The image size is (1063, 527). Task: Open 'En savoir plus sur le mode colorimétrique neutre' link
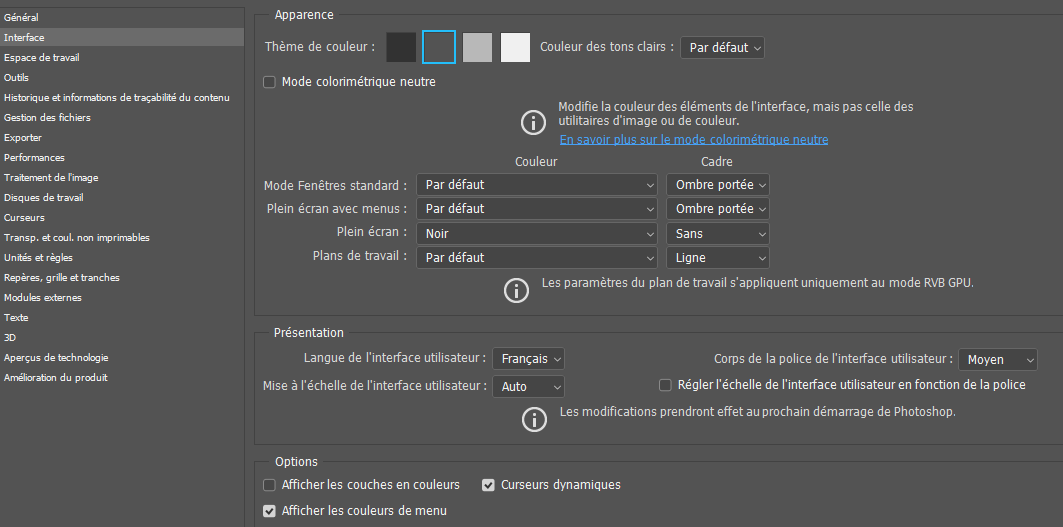coord(694,140)
